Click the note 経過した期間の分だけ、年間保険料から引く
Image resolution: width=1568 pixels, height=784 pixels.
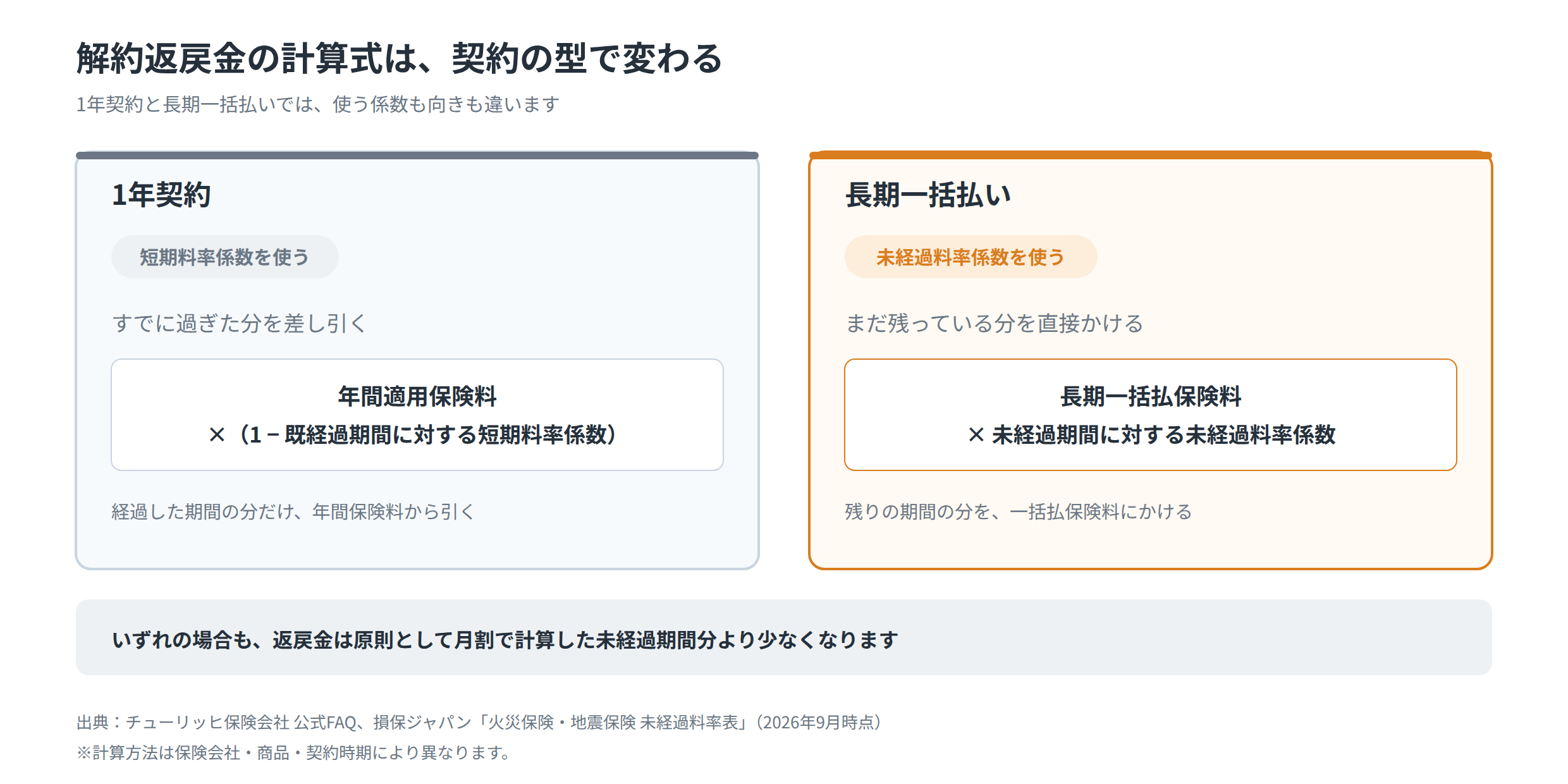[x=293, y=511]
